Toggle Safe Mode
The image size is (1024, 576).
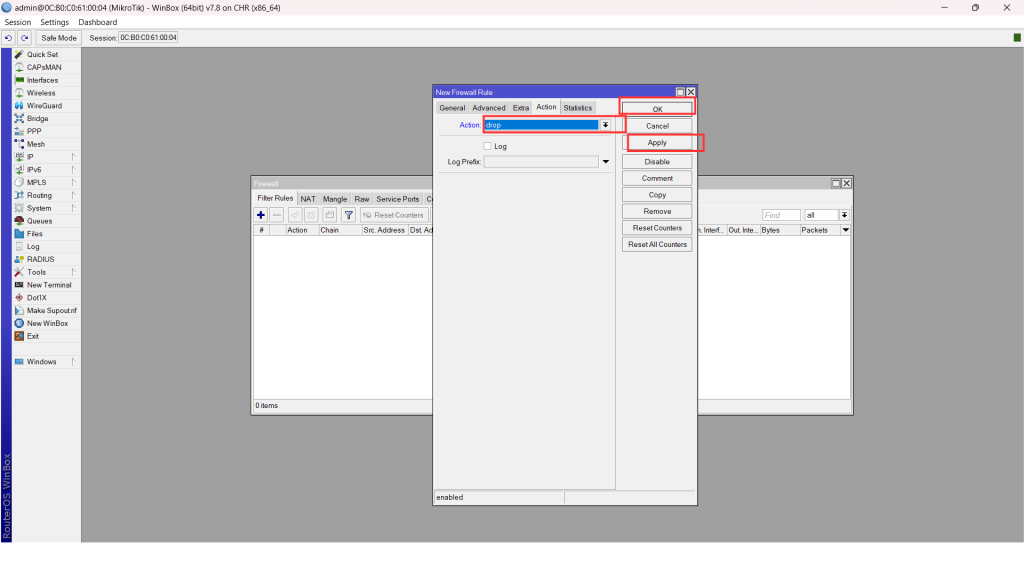(x=59, y=38)
